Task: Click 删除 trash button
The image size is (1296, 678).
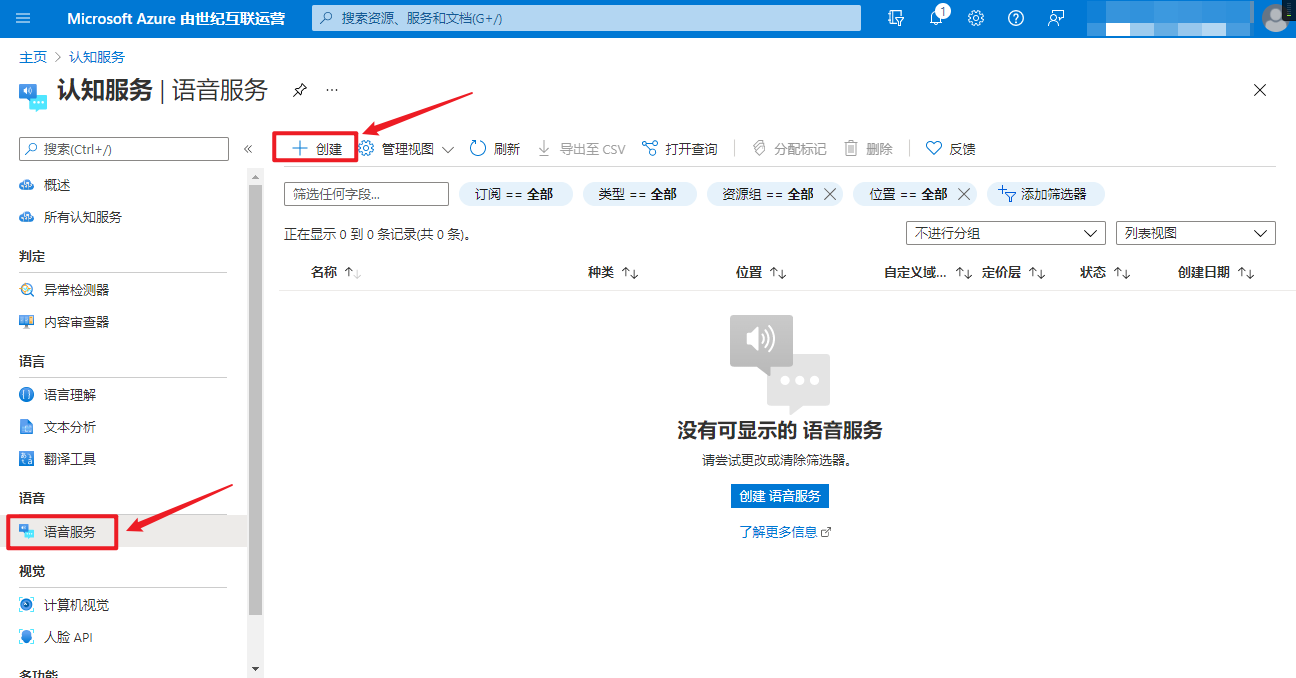Action: (x=868, y=149)
